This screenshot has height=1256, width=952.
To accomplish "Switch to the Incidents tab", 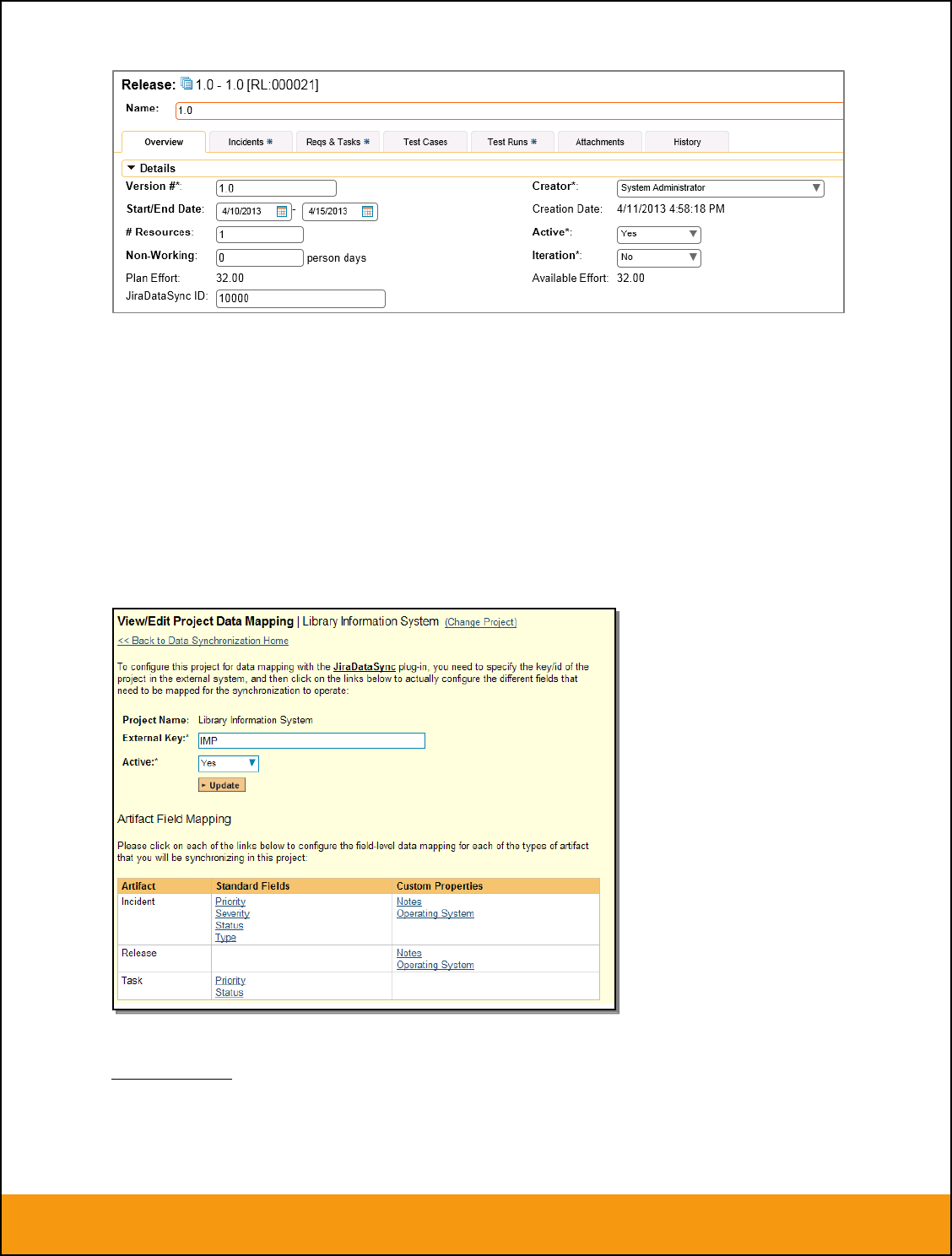I will click(x=251, y=142).
